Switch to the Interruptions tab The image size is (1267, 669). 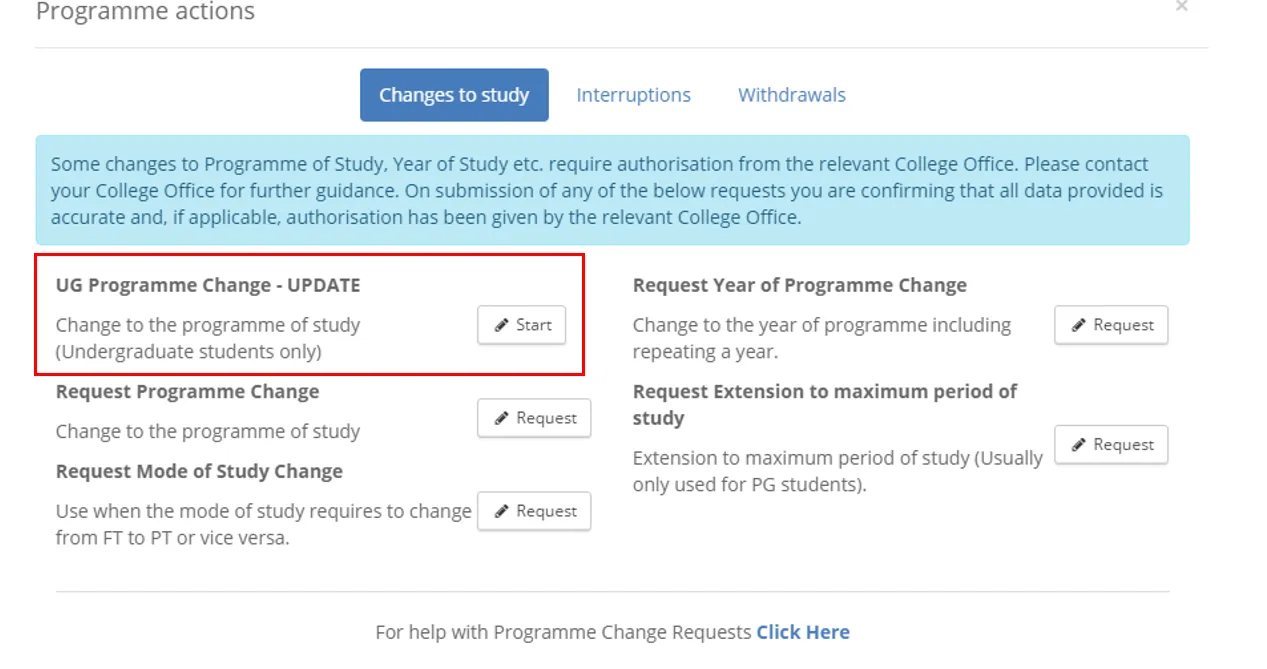tap(633, 95)
